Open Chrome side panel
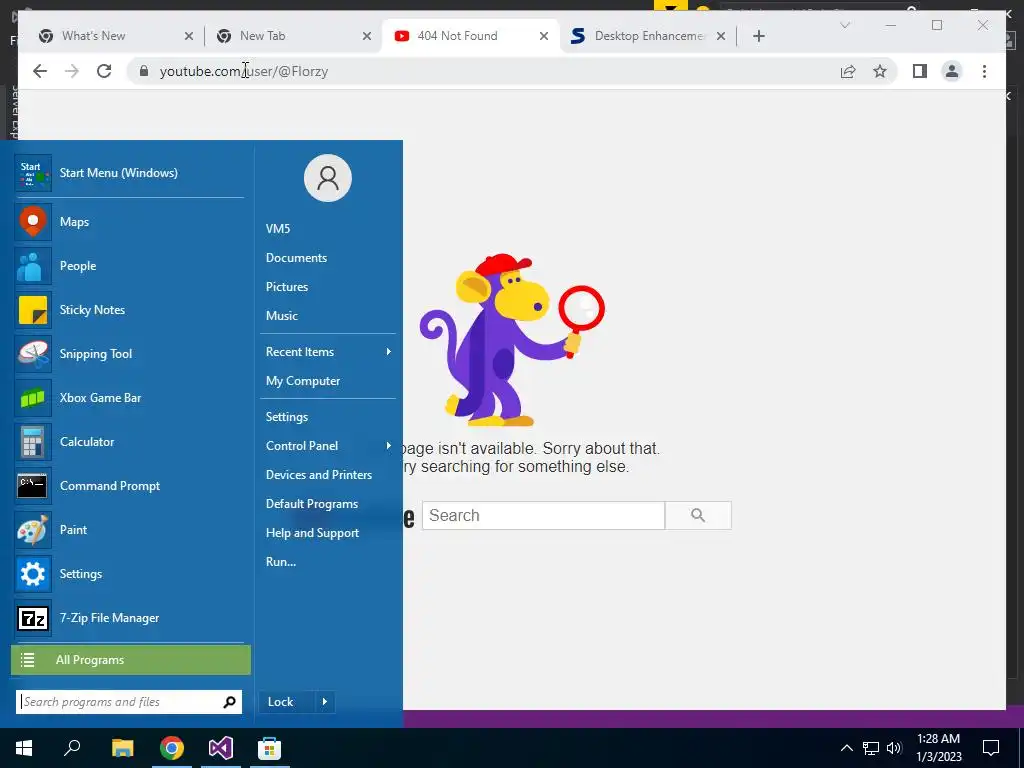The width and height of the screenshot is (1024, 768). 920,71
